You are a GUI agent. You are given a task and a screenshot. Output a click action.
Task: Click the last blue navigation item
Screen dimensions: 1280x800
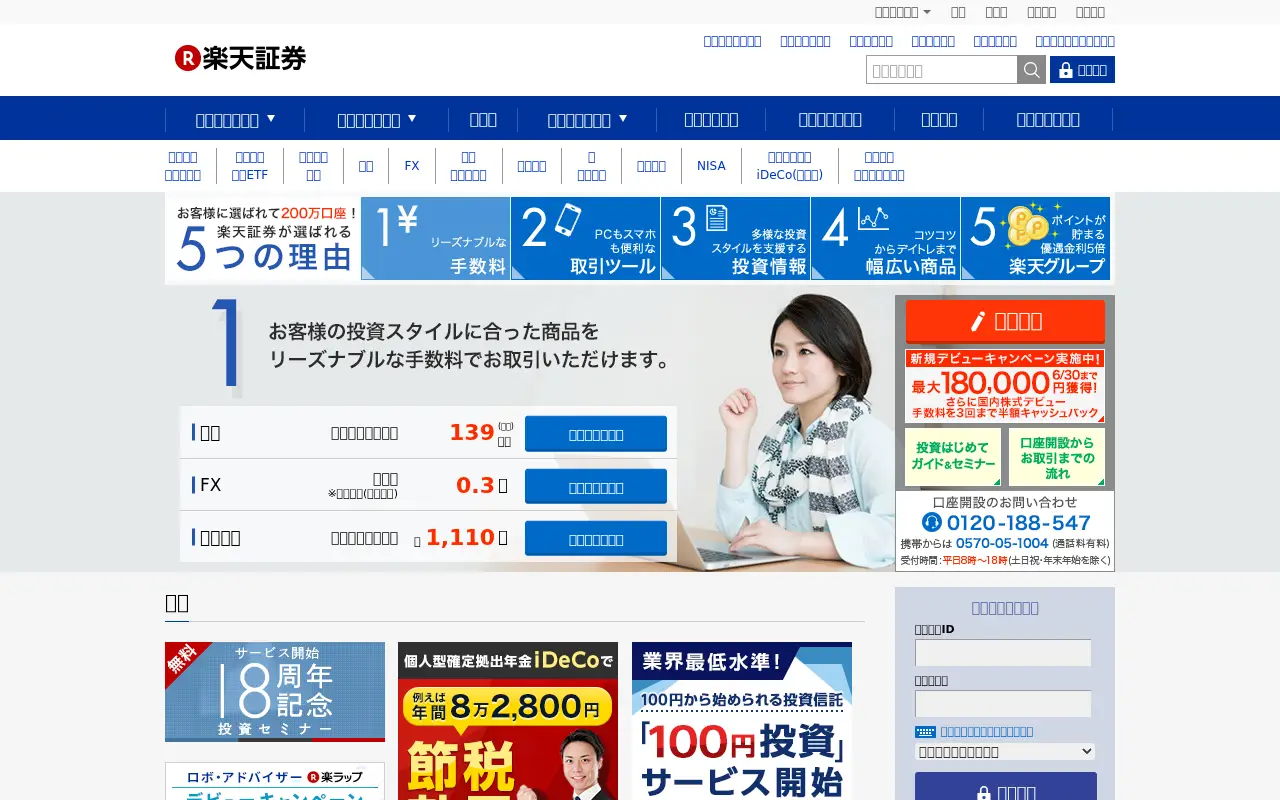pyautogui.click(x=1048, y=119)
